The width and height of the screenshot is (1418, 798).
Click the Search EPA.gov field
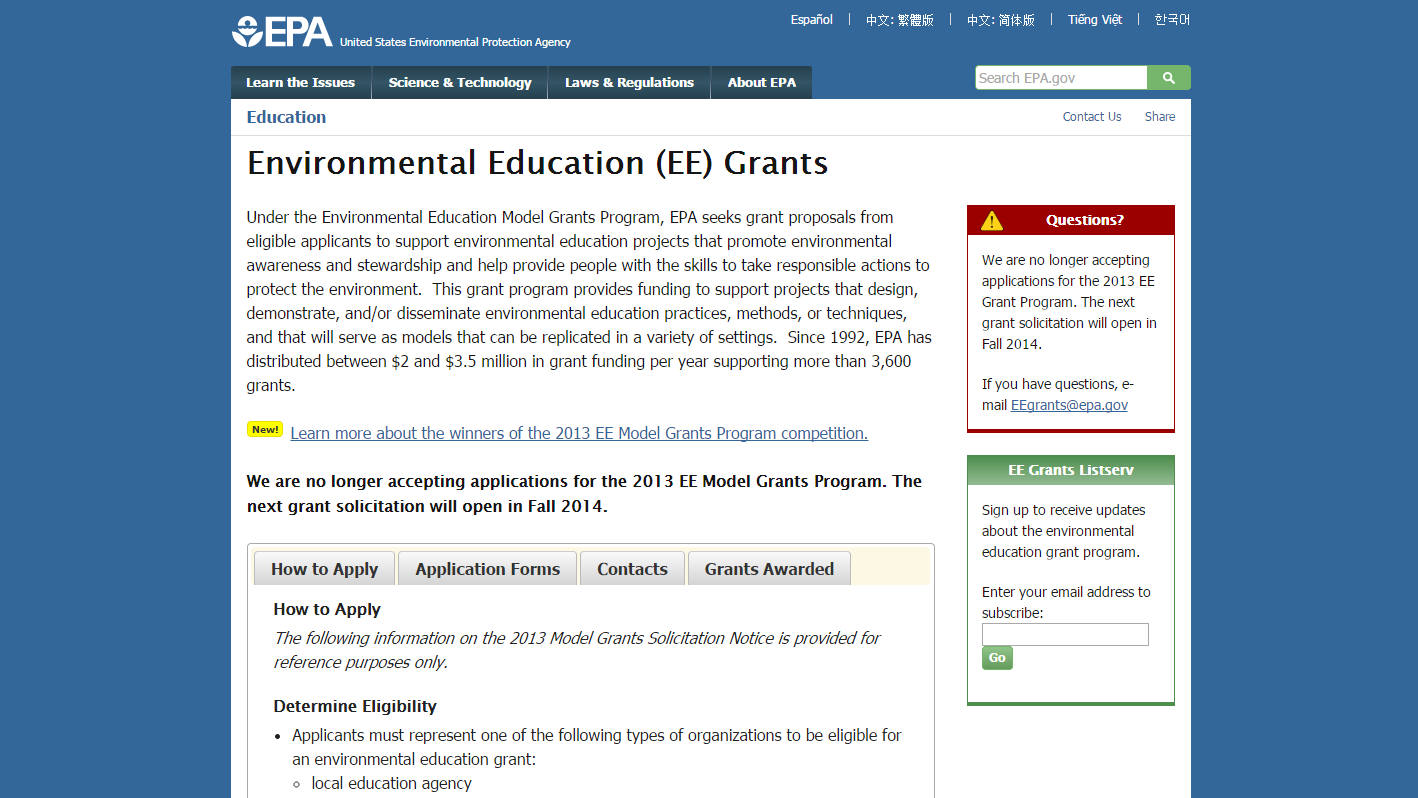tap(1061, 78)
